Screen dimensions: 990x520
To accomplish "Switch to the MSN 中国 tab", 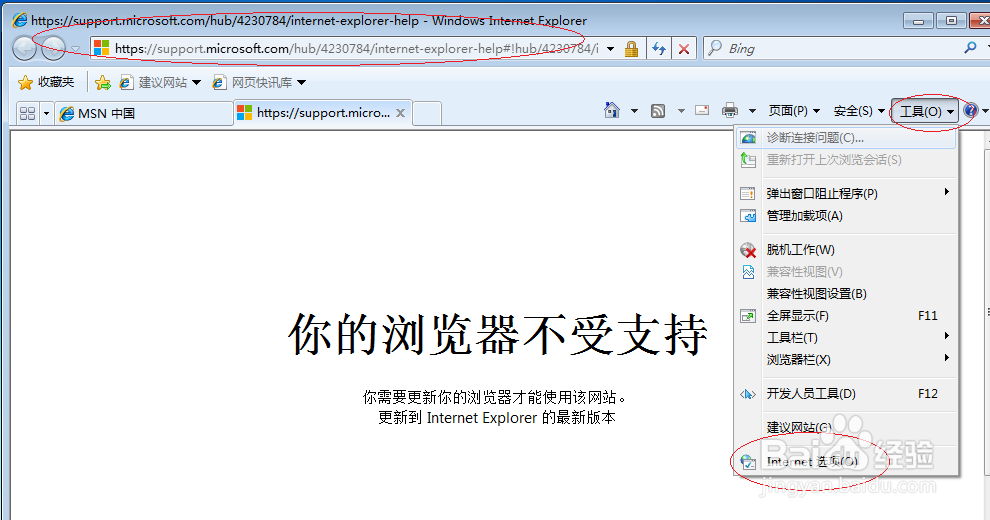I will point(144,114).
